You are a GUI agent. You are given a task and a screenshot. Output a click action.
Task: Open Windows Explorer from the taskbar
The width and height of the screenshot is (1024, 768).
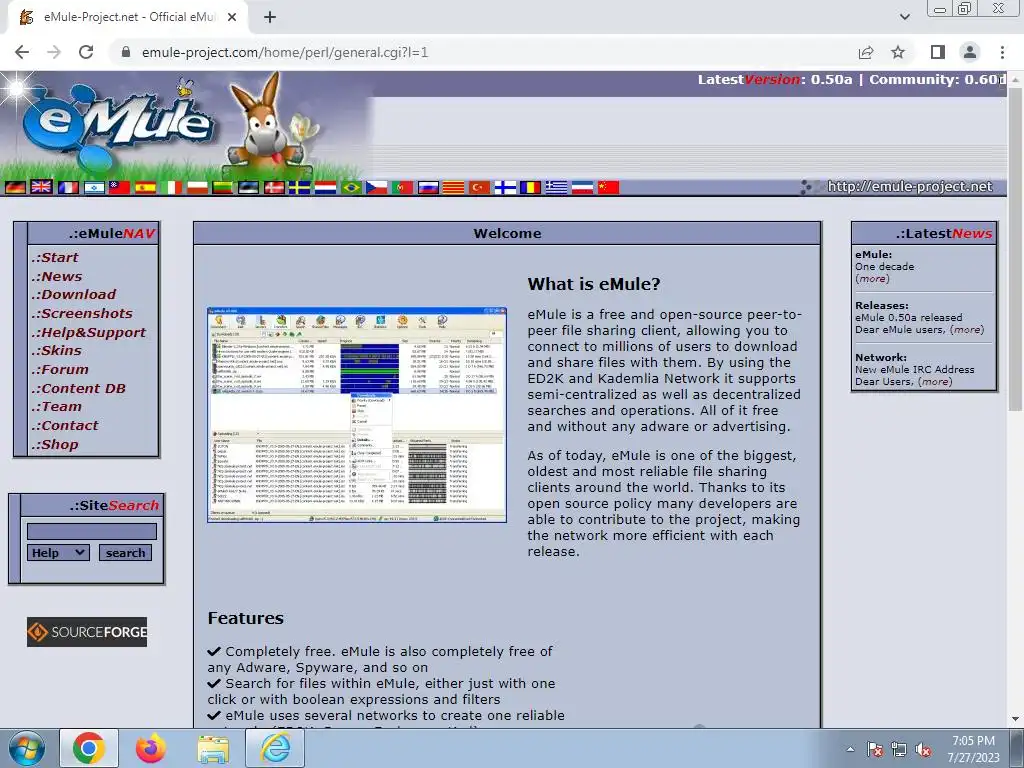(x=214, y=748)
